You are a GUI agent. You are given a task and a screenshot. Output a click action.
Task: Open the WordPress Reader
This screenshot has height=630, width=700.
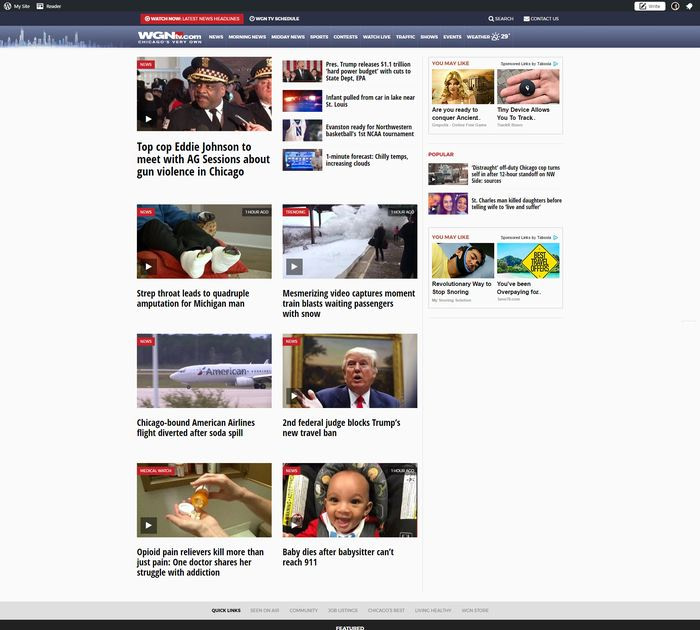pyautogui.click(x=49, y=6)
